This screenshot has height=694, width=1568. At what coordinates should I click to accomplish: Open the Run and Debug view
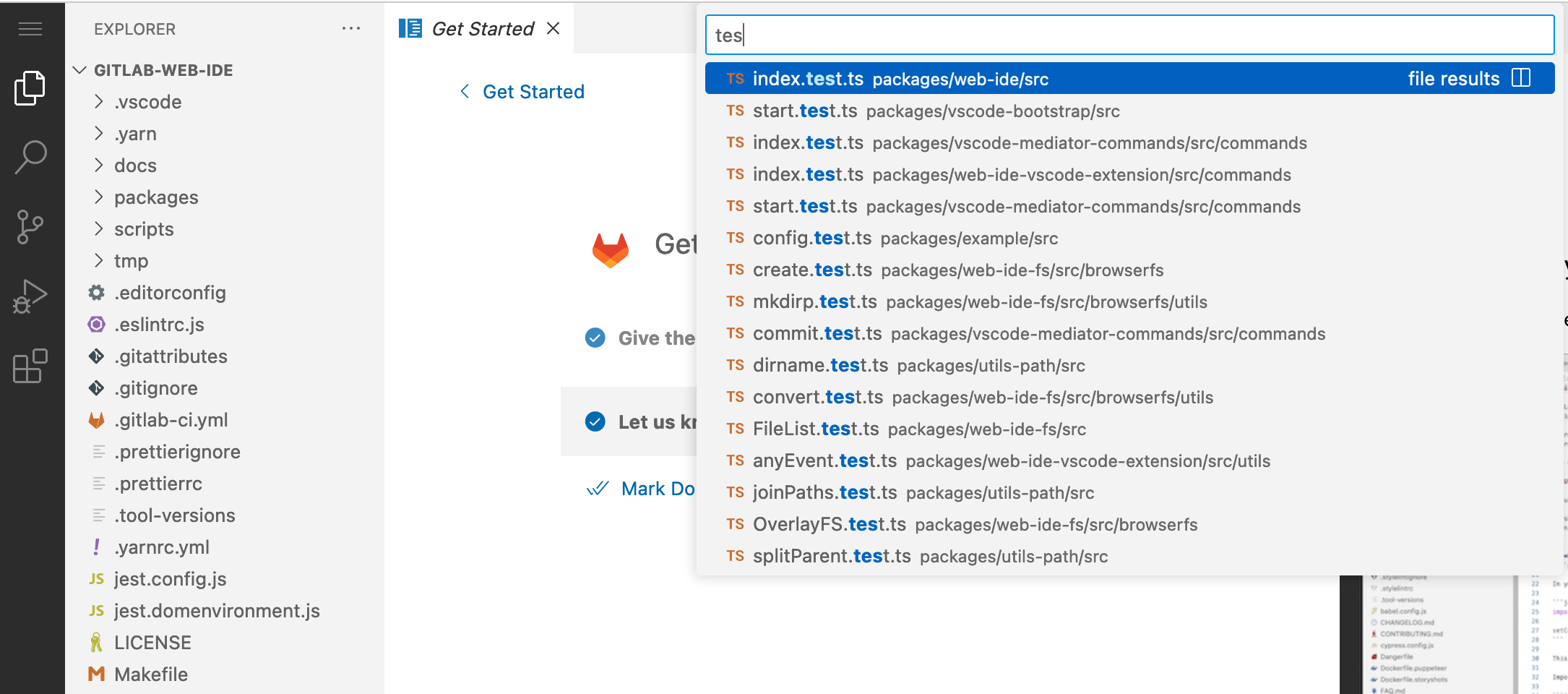click(x=30, y=295)
